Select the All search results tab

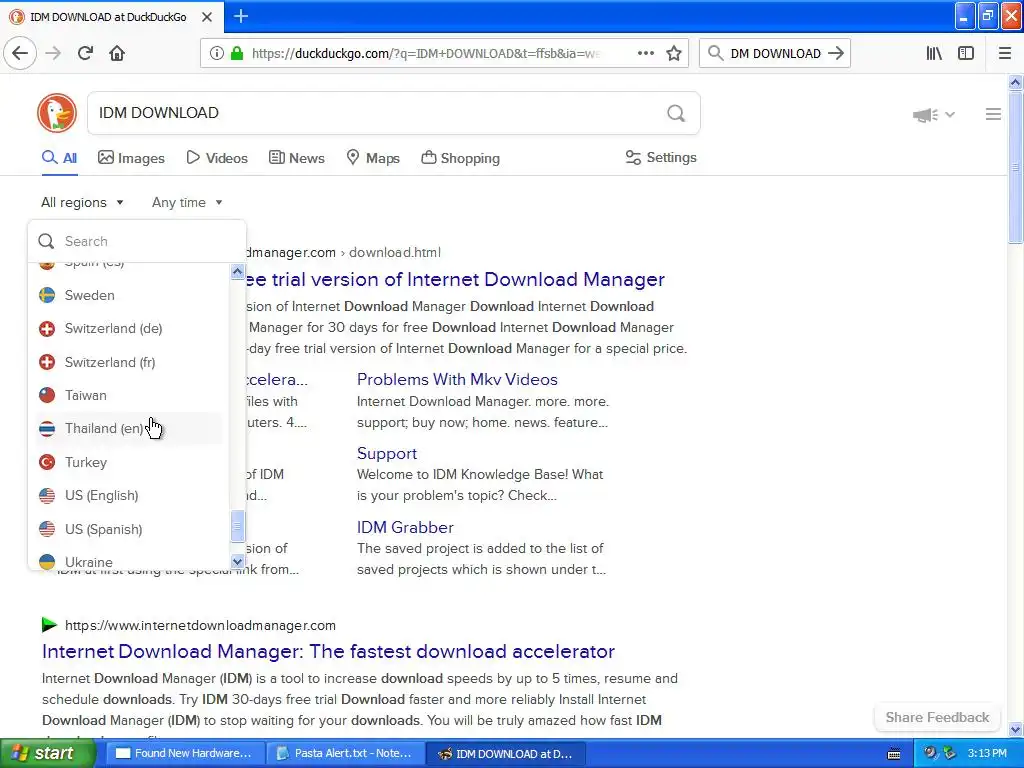click(x=59, y=158)
